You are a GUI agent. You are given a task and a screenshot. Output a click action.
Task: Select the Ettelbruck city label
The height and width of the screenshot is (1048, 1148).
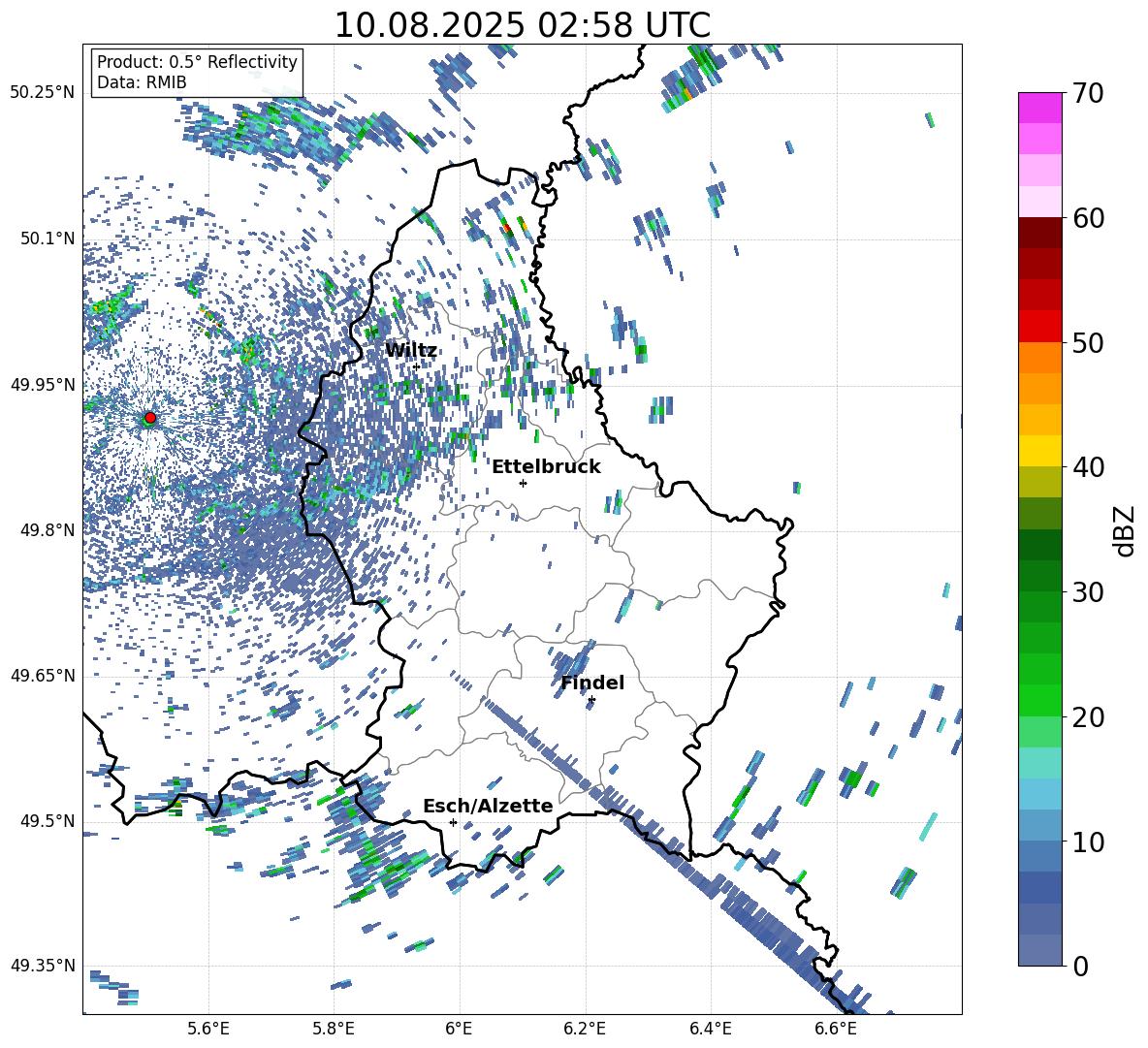[546, 467]
